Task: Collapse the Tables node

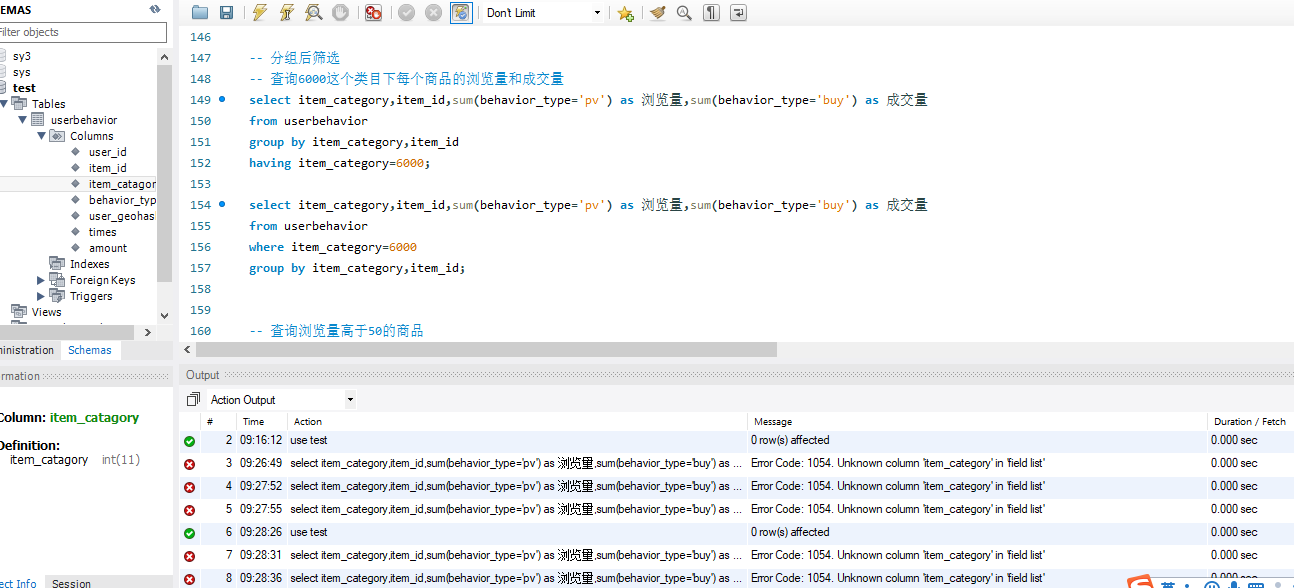Action: coord(5,103)
